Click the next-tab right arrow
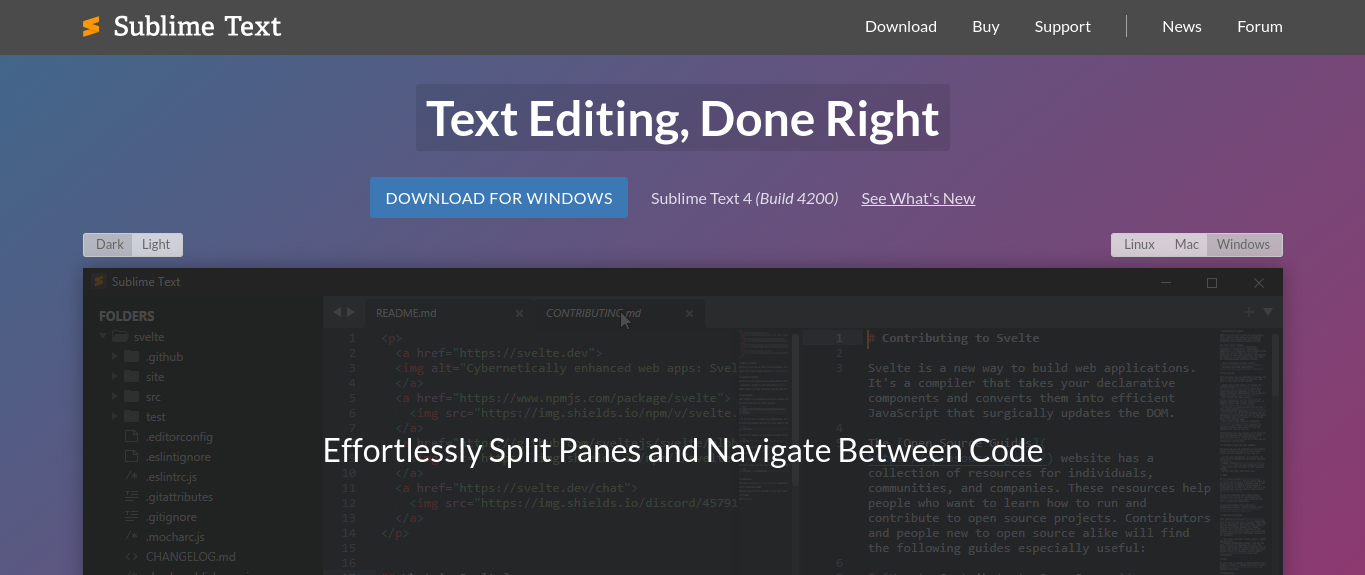This screenshot has height=575, width=1365. (x=351, y=313)
